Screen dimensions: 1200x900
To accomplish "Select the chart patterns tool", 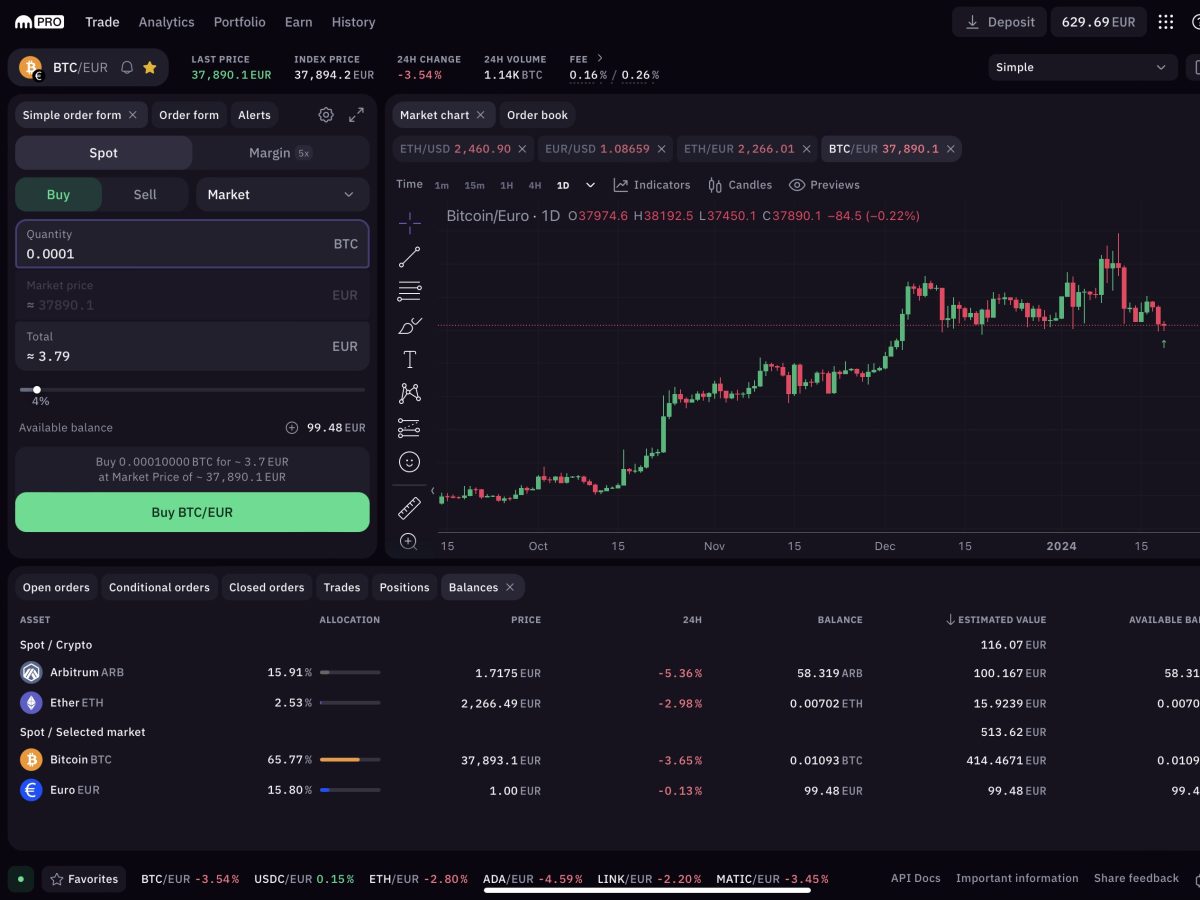I will click(409, 393).
